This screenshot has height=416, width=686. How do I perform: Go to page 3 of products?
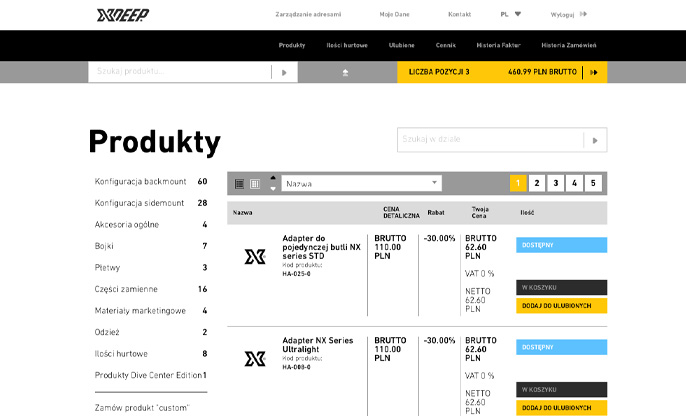pyautogui.click(x=555, y=183)
